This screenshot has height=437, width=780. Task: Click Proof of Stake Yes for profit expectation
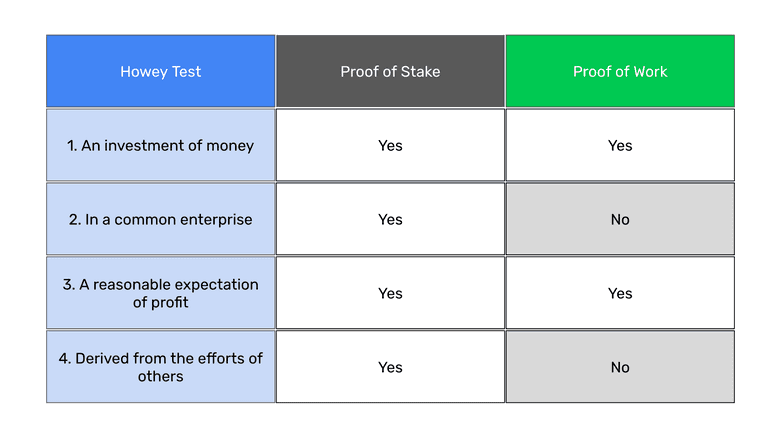click(390, 293)
